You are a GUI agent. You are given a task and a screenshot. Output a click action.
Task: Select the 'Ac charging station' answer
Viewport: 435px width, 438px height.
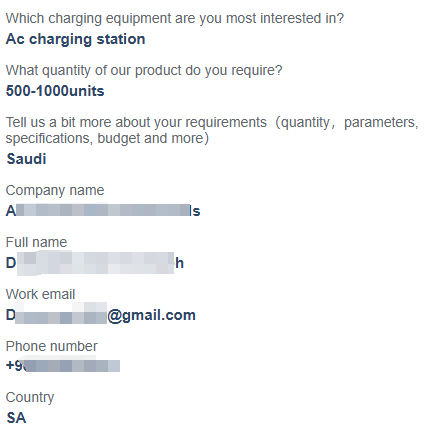click(76, 40)
